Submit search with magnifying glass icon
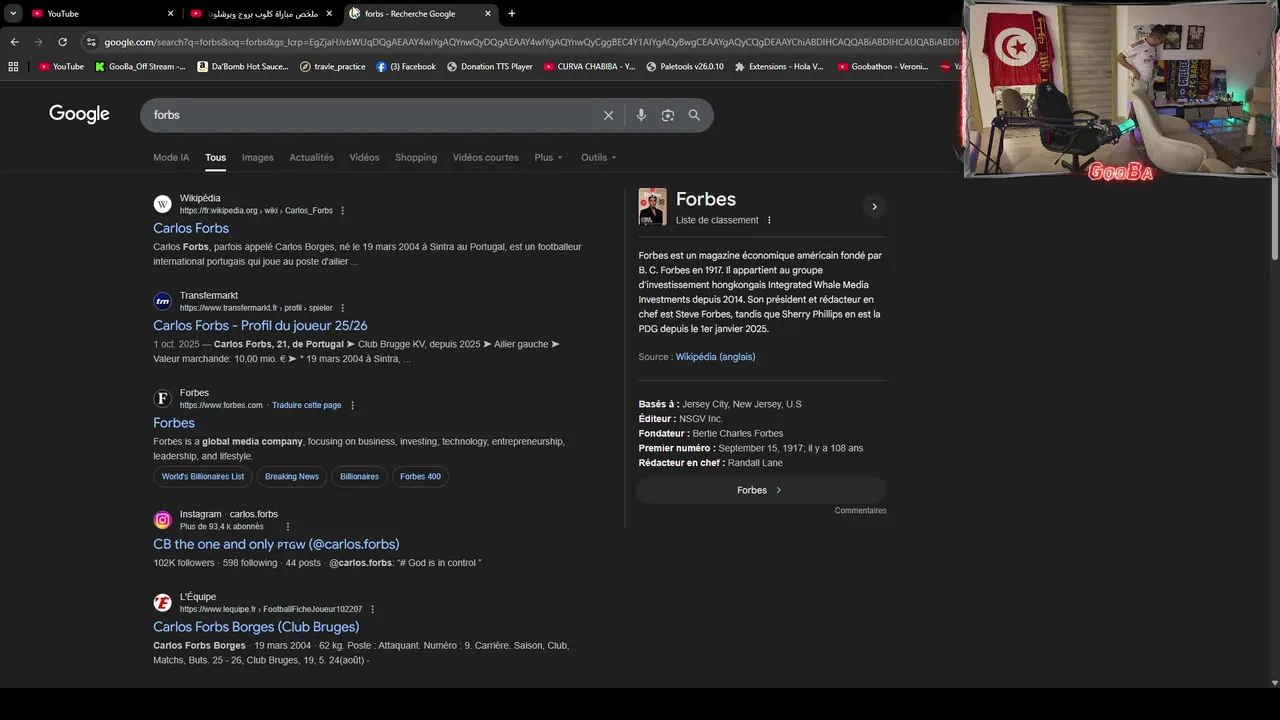The image size is (1280, 720). click(694, 115)
